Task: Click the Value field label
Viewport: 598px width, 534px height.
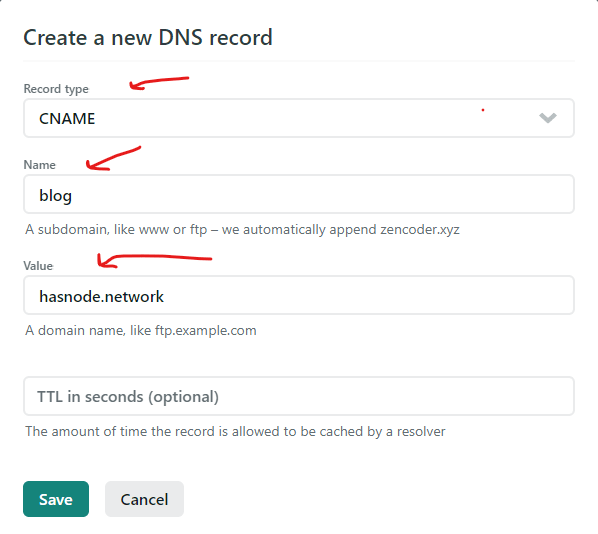Action: [x=38, y=265]
